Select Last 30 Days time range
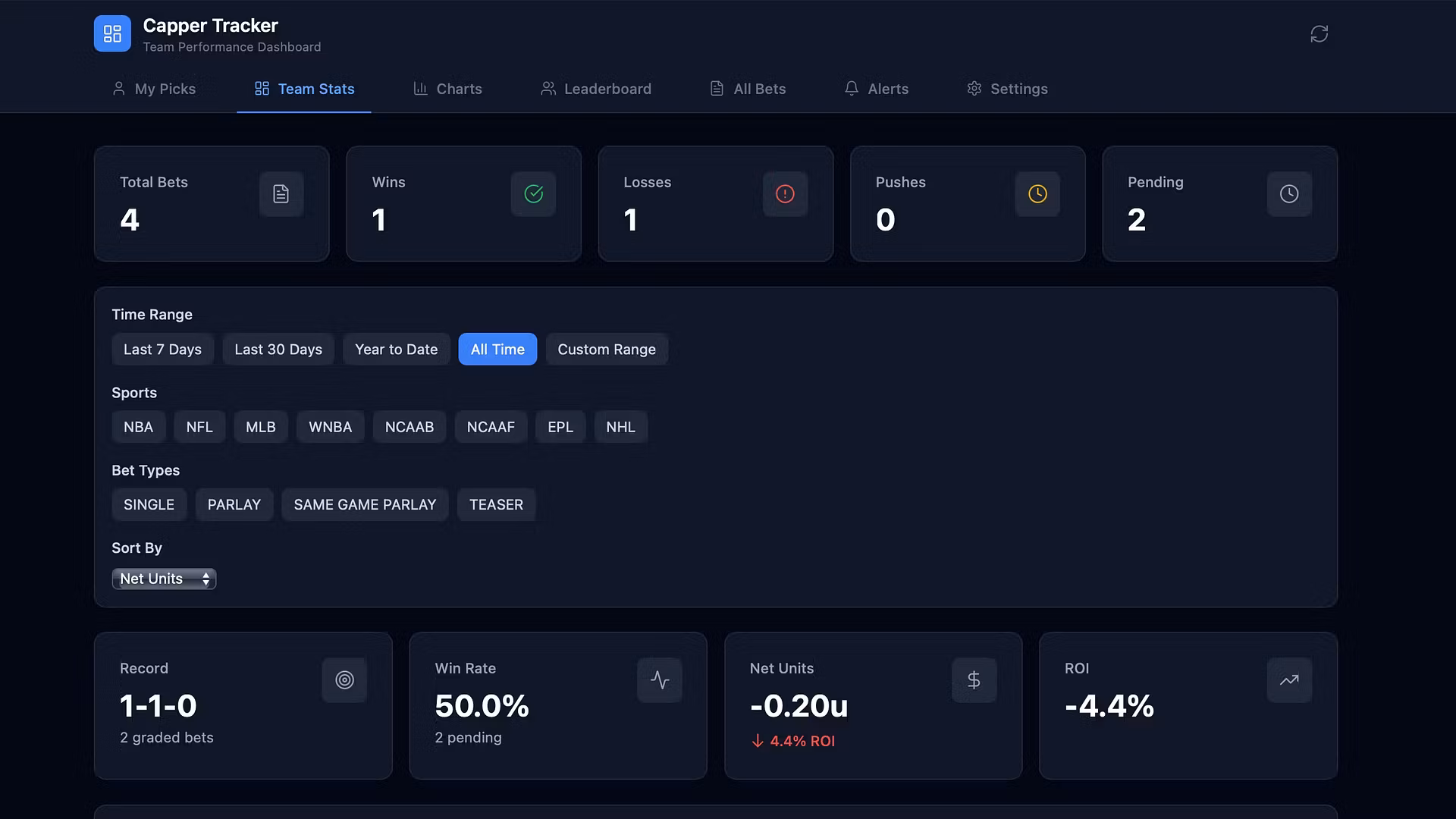Viewport: 1456px width, 819px height. tap(278, 350)
